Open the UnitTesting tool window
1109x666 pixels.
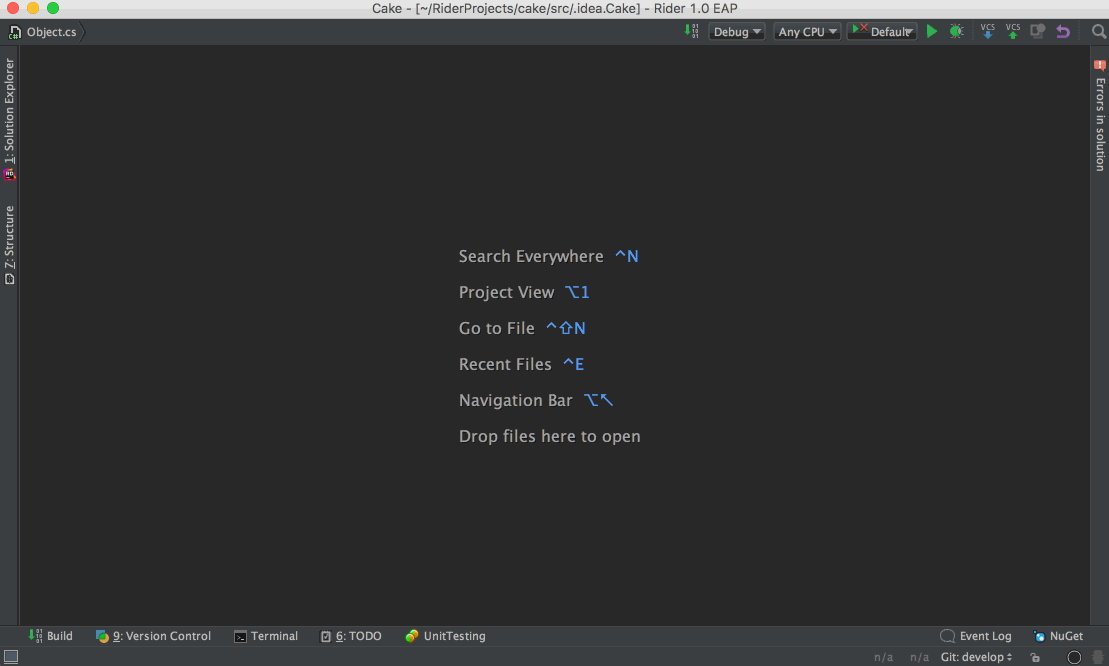pos(446,636)
